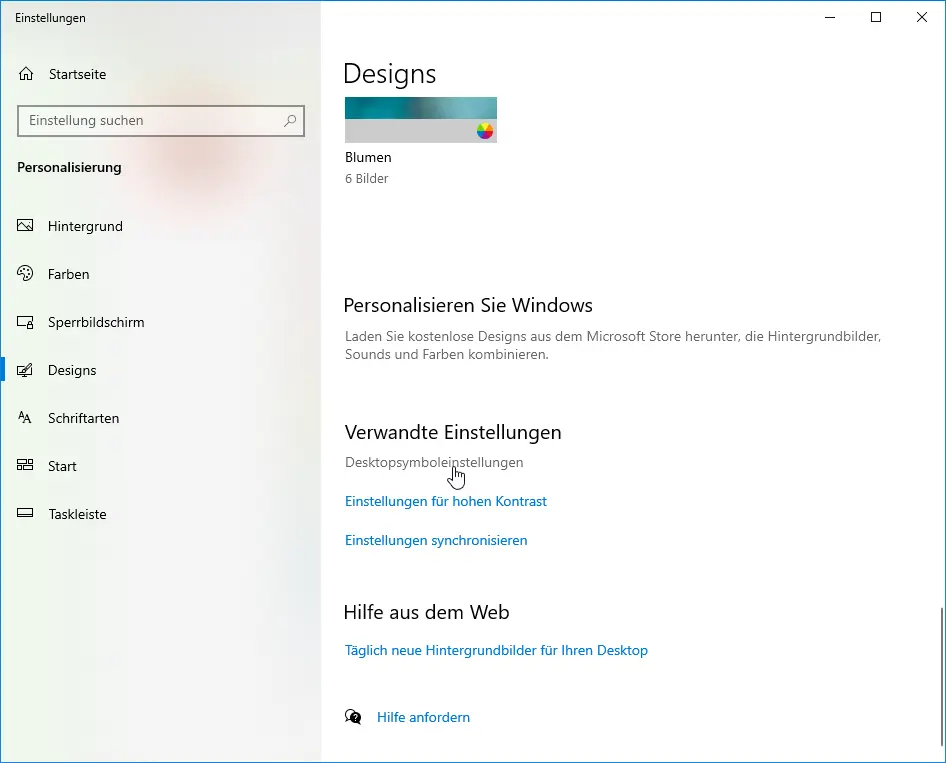Click the Verwandte Einstellungen heading

pyautogui.click(x=452, y=432)
